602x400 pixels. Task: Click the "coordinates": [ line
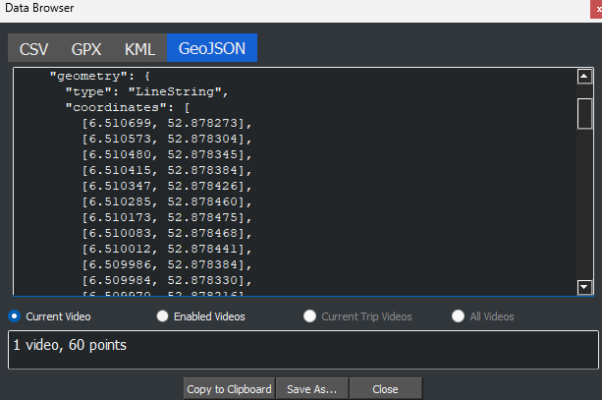127,107
